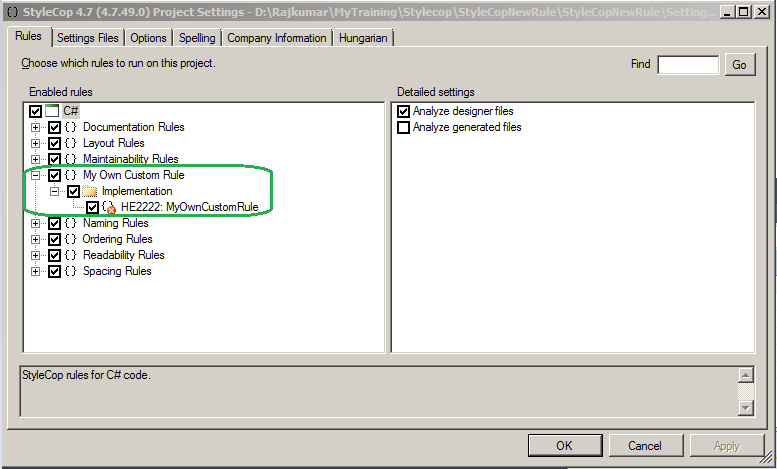Expand the Ordering Rules node
Viewport: 777px width, 469px height.
[35, 239]
